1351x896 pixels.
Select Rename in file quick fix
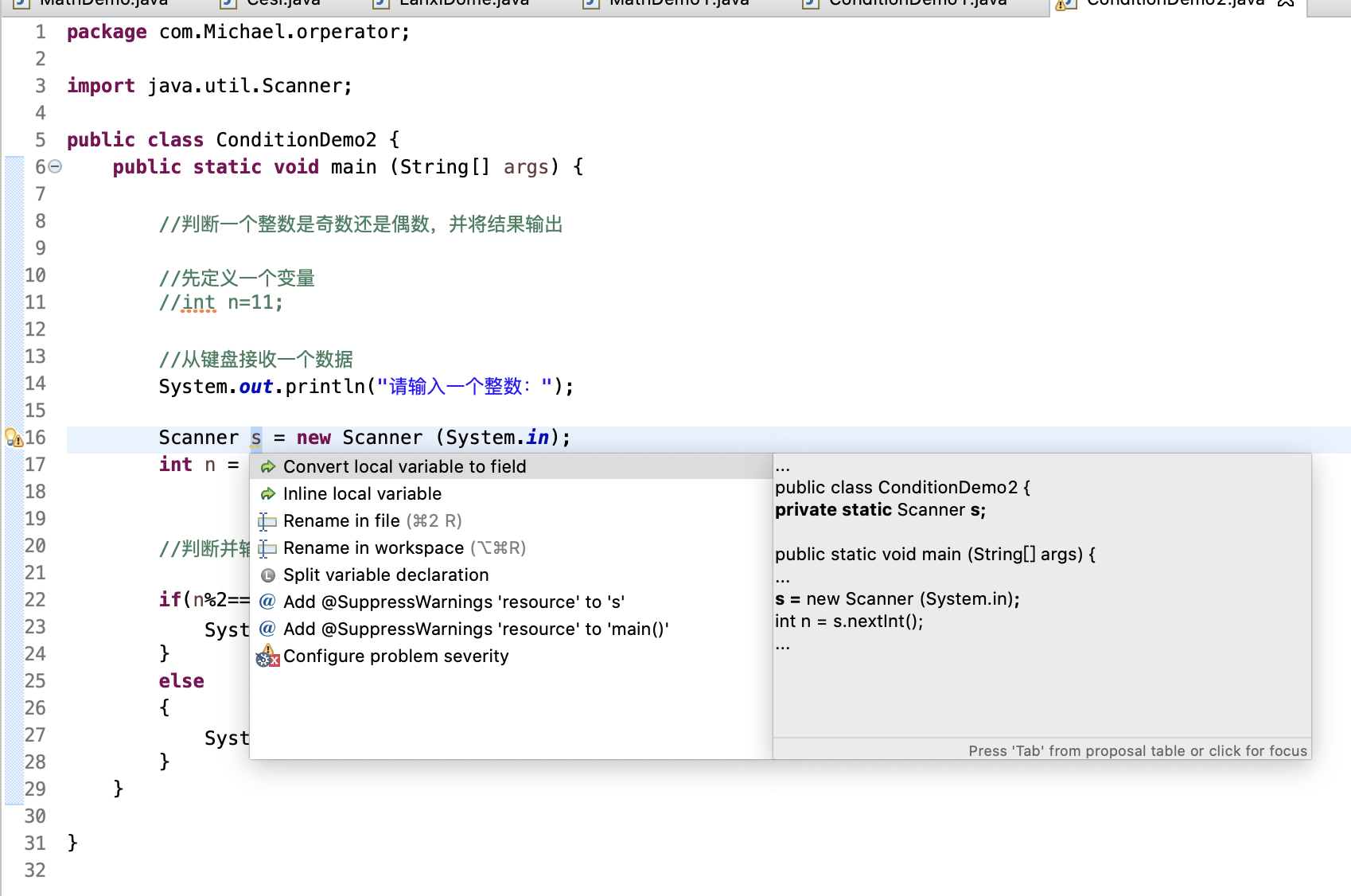(x=511, y=520)
